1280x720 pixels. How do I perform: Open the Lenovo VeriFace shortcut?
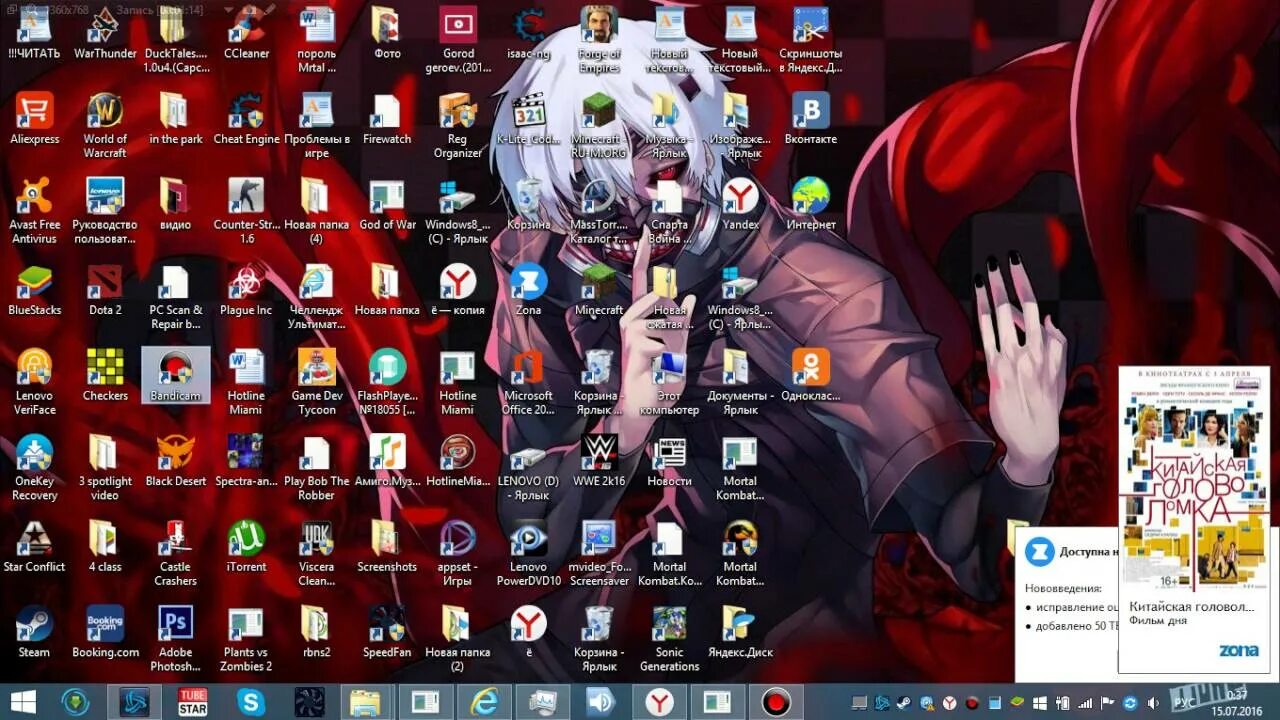point(35,382)
